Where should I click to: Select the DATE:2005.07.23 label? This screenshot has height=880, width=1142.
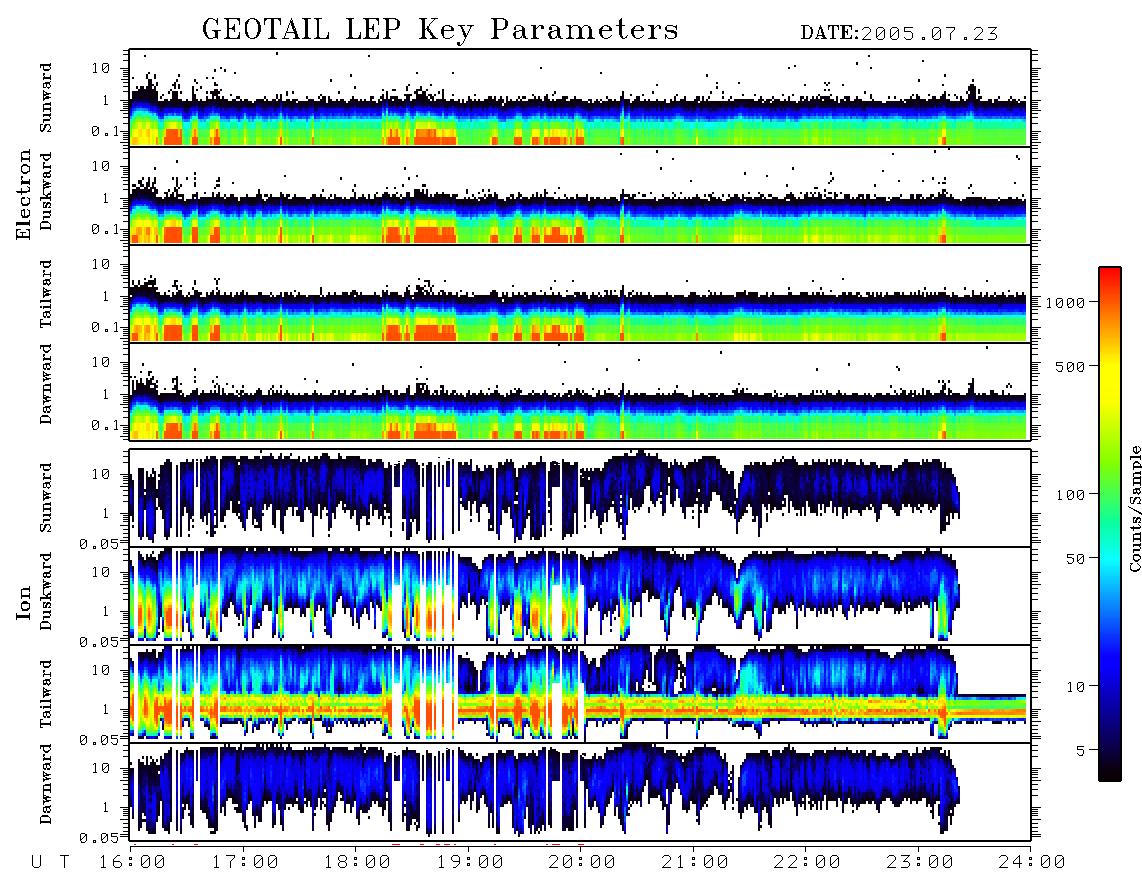899,34
